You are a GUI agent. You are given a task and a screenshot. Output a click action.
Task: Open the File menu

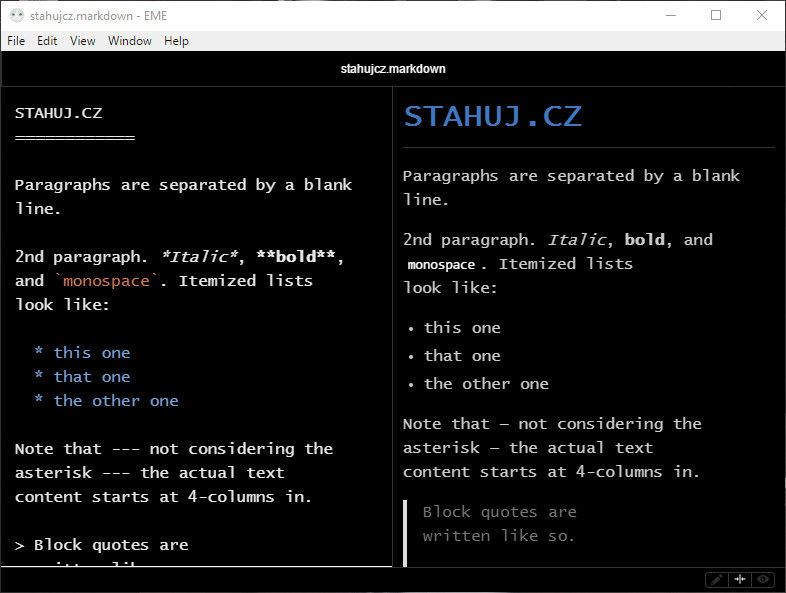16,41
